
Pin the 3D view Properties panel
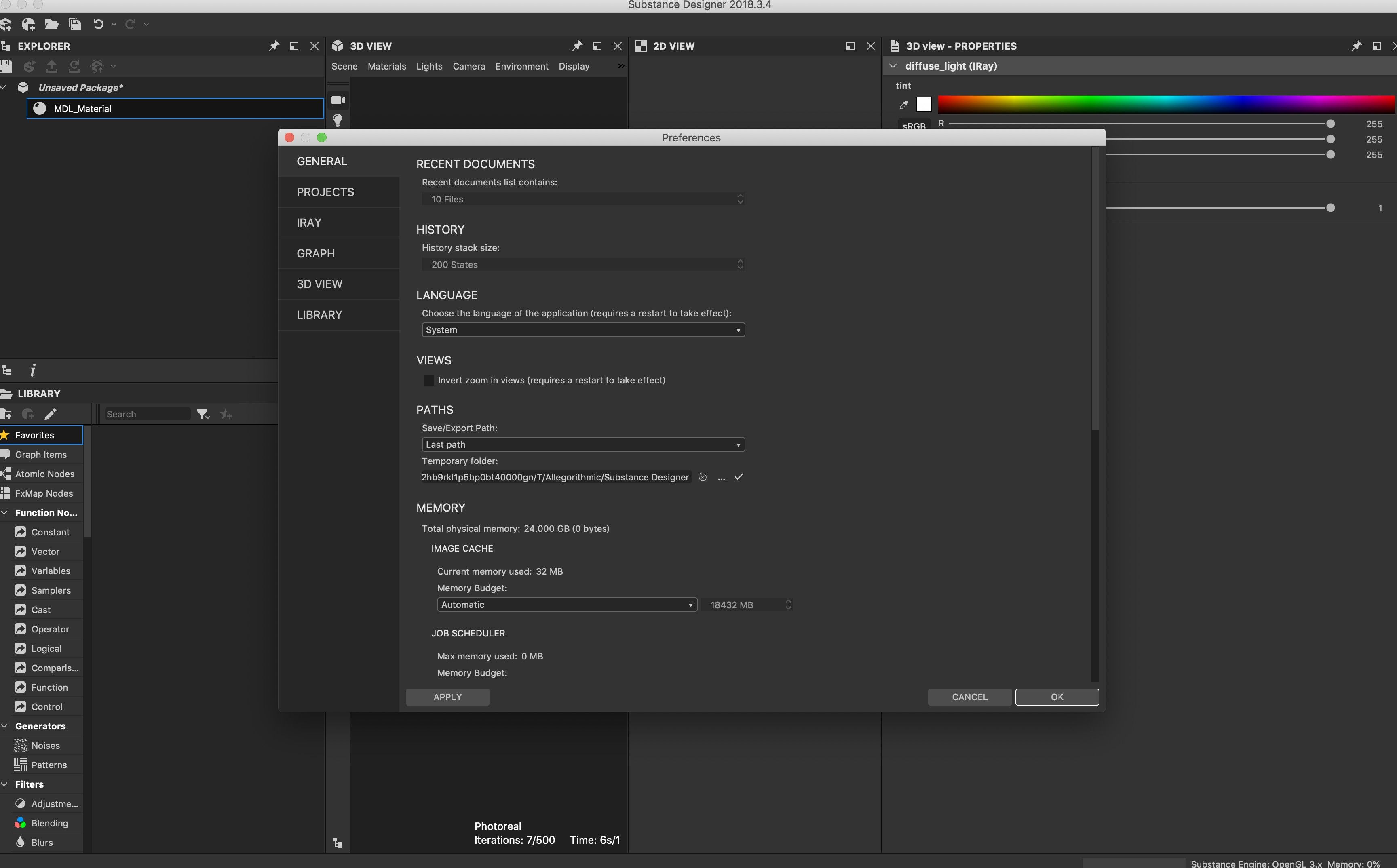point(1356,46)
